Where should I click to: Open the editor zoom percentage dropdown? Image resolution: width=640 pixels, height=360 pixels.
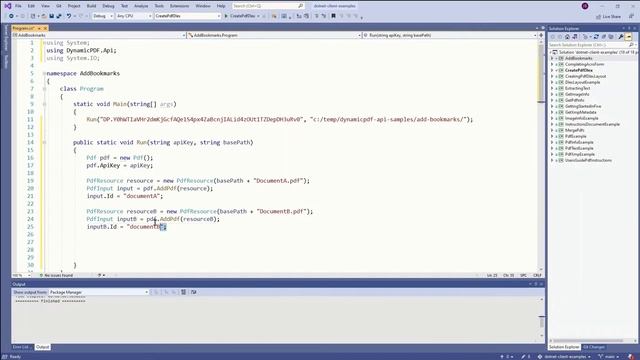21,276
